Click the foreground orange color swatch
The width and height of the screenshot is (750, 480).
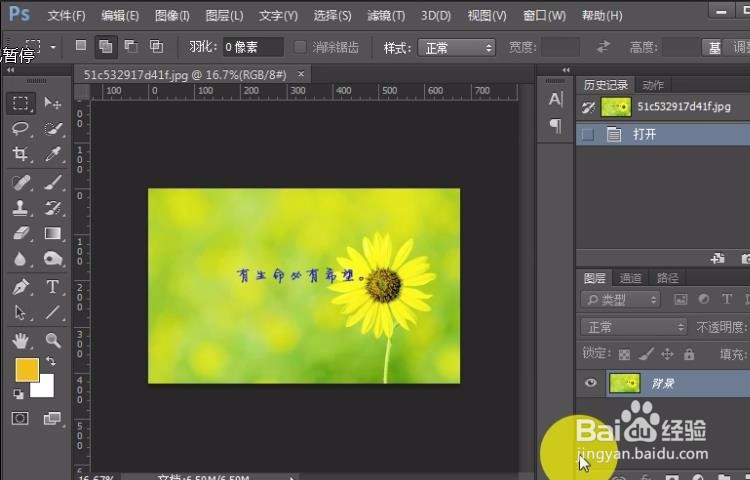coord(27,370)
